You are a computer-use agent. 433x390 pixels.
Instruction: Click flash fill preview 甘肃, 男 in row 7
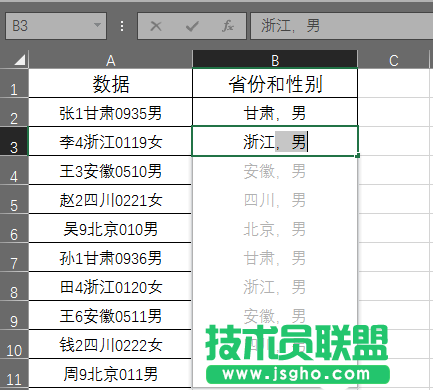275,258
